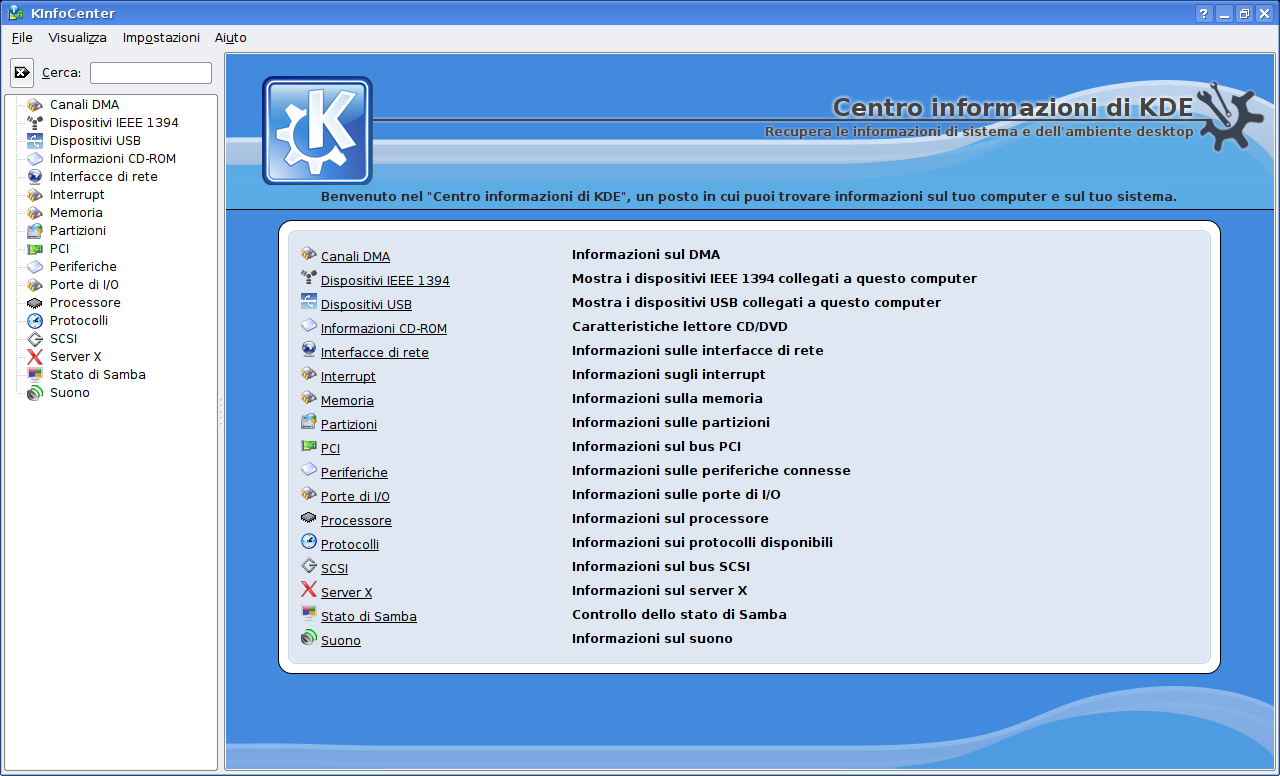The image size is (1280, 776).
Task: Click the text "Informazioni sulla memoria"
Action: 667,399
